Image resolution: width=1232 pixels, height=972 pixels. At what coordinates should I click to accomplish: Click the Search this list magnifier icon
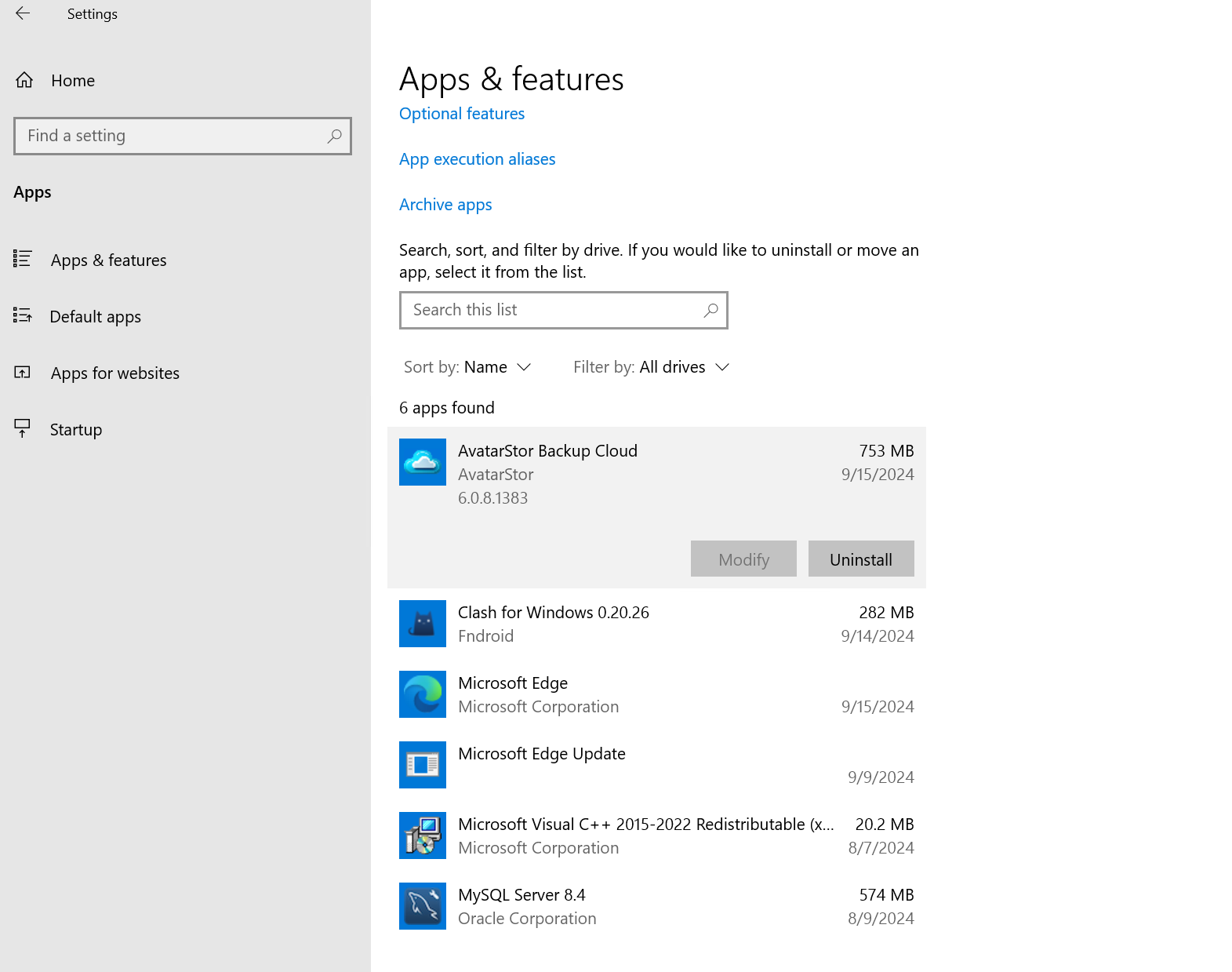pyautogui.click(x=710, y=310)
